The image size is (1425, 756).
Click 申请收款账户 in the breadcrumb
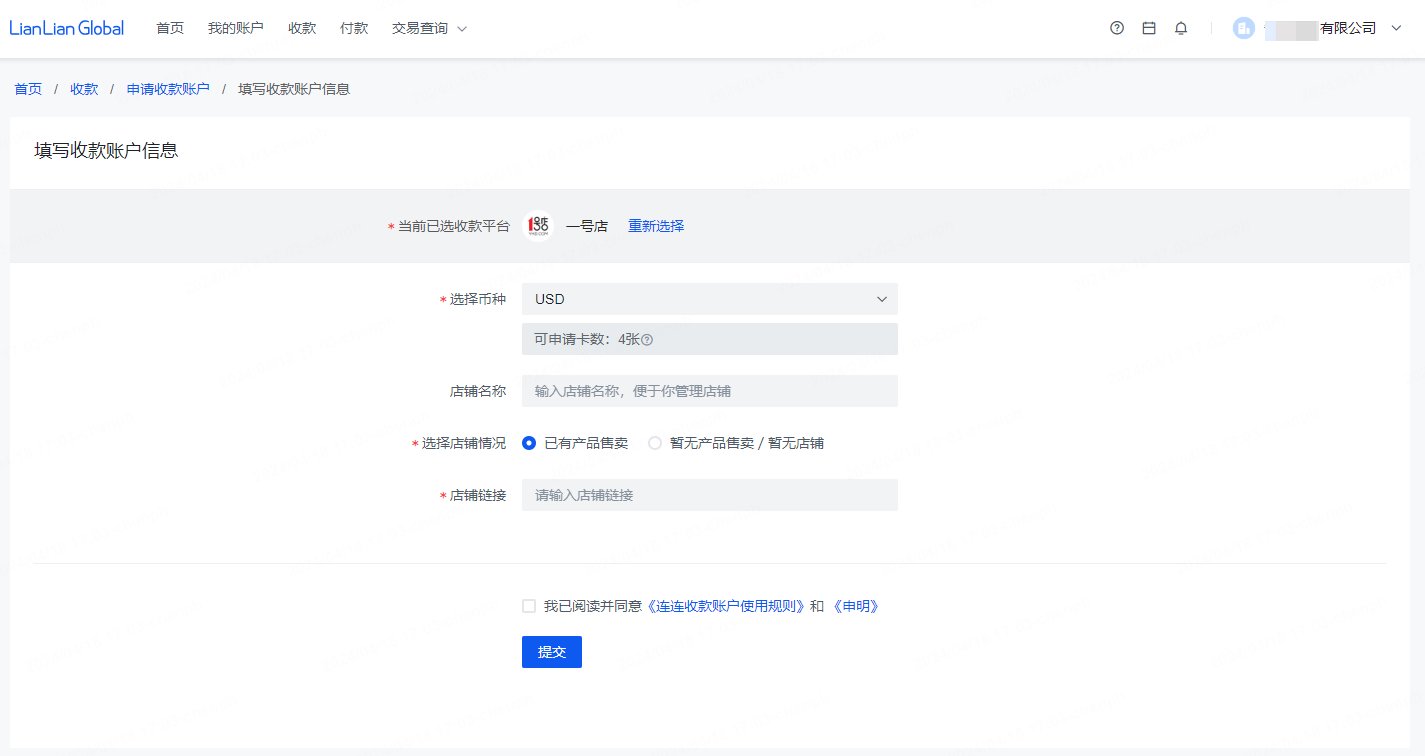point(168,89)
